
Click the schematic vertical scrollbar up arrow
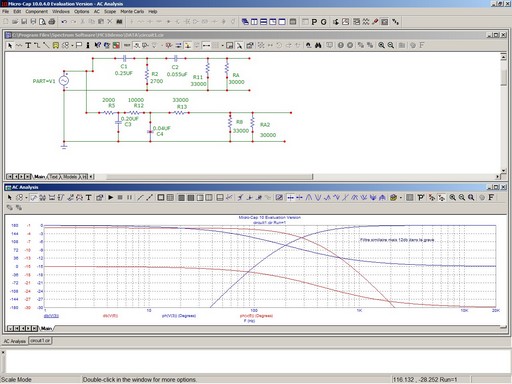(503, 57)
